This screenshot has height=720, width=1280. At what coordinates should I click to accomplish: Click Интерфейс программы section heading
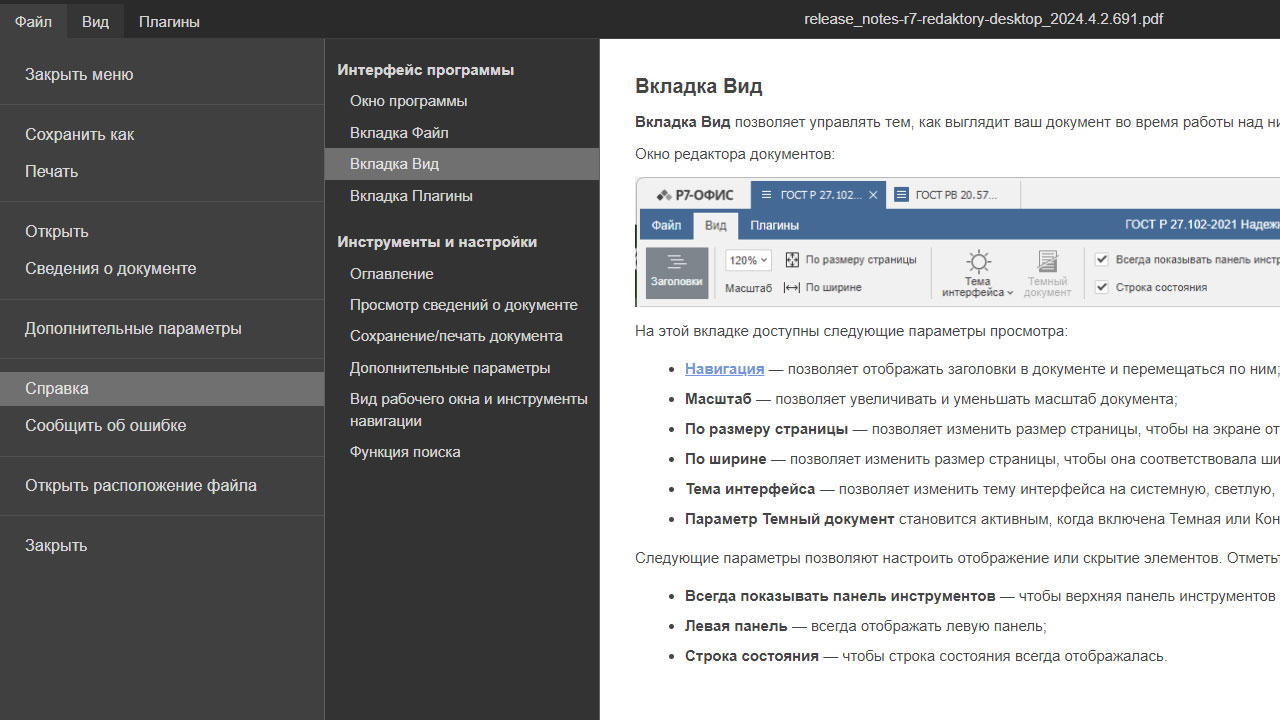[x=426, y=70]
